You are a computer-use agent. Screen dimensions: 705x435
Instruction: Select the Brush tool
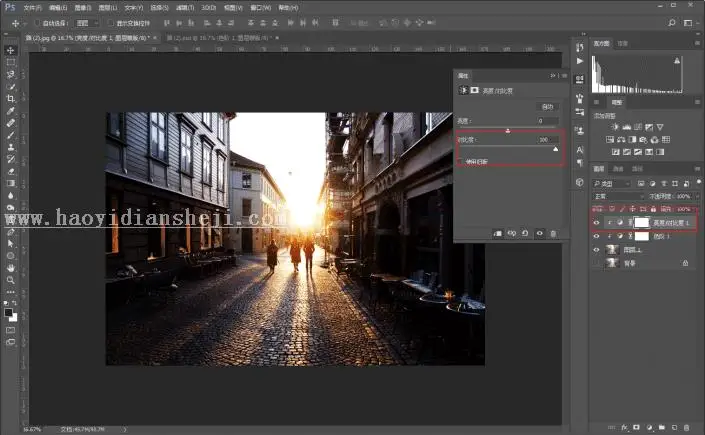[x=11, y=135]
